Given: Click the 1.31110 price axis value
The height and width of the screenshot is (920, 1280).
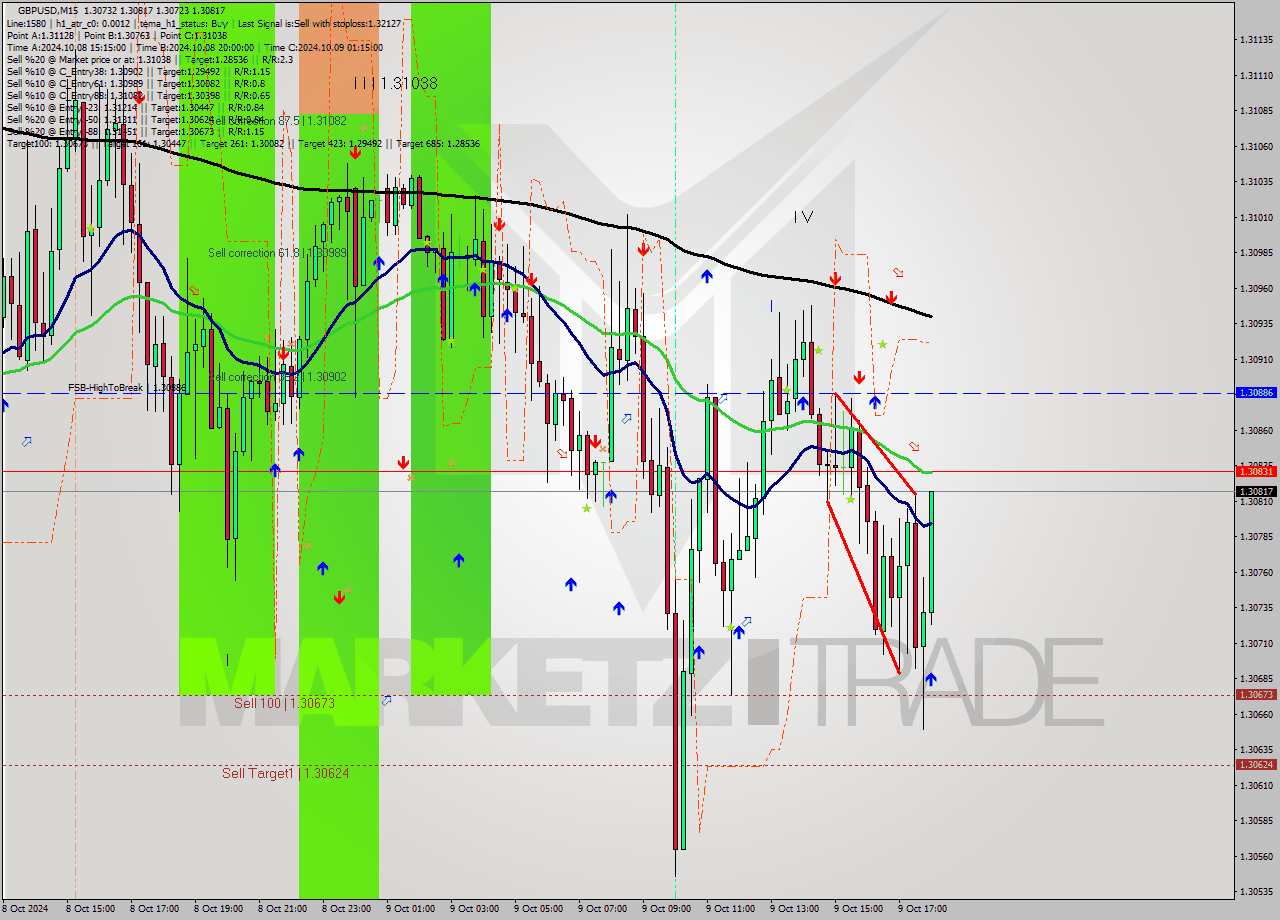Looking at the screenshot, I should pos(1256,75).
